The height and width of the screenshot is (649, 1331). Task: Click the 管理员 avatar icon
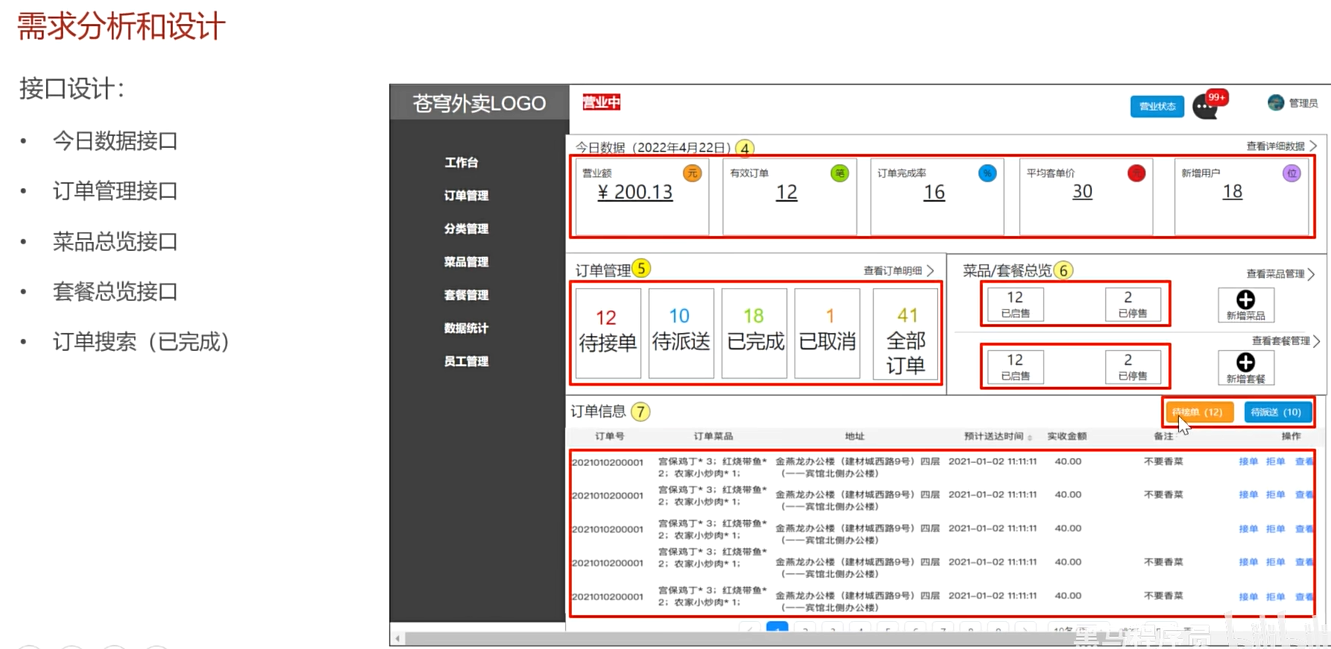[1276, 103]
